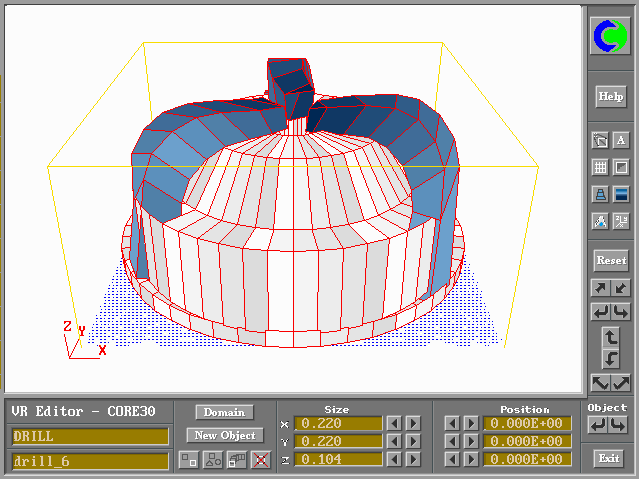This screenshot has width=639, height=479.
Task: Increase the X size value with right arrow
Action: [412, 423]
